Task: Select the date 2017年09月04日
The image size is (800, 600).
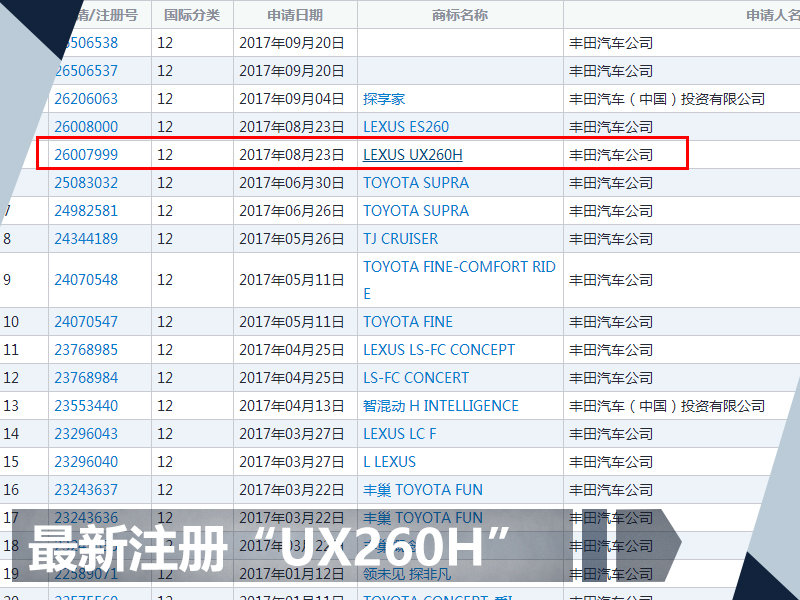Action: 292,99
